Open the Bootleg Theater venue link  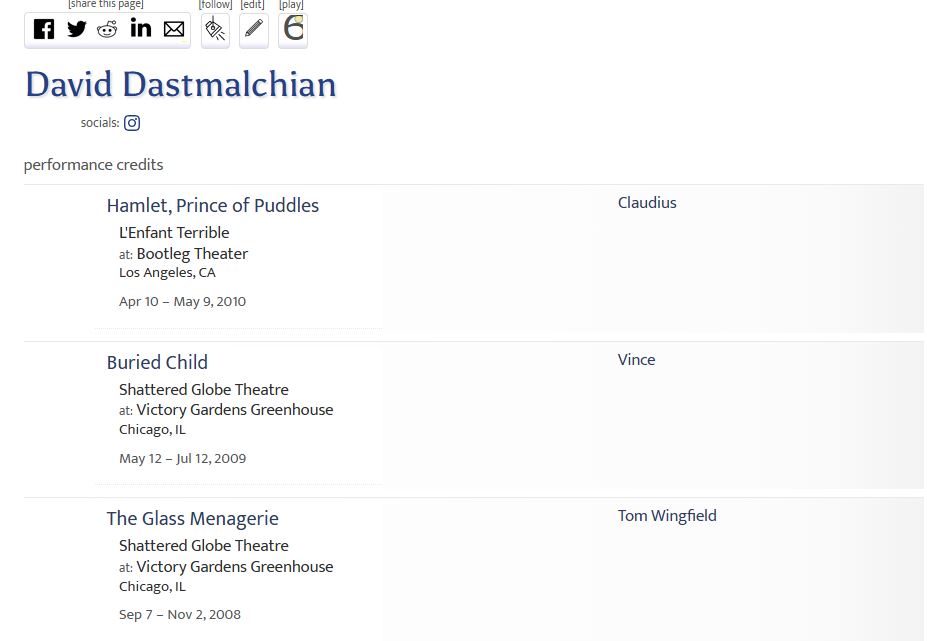(192, 254)
